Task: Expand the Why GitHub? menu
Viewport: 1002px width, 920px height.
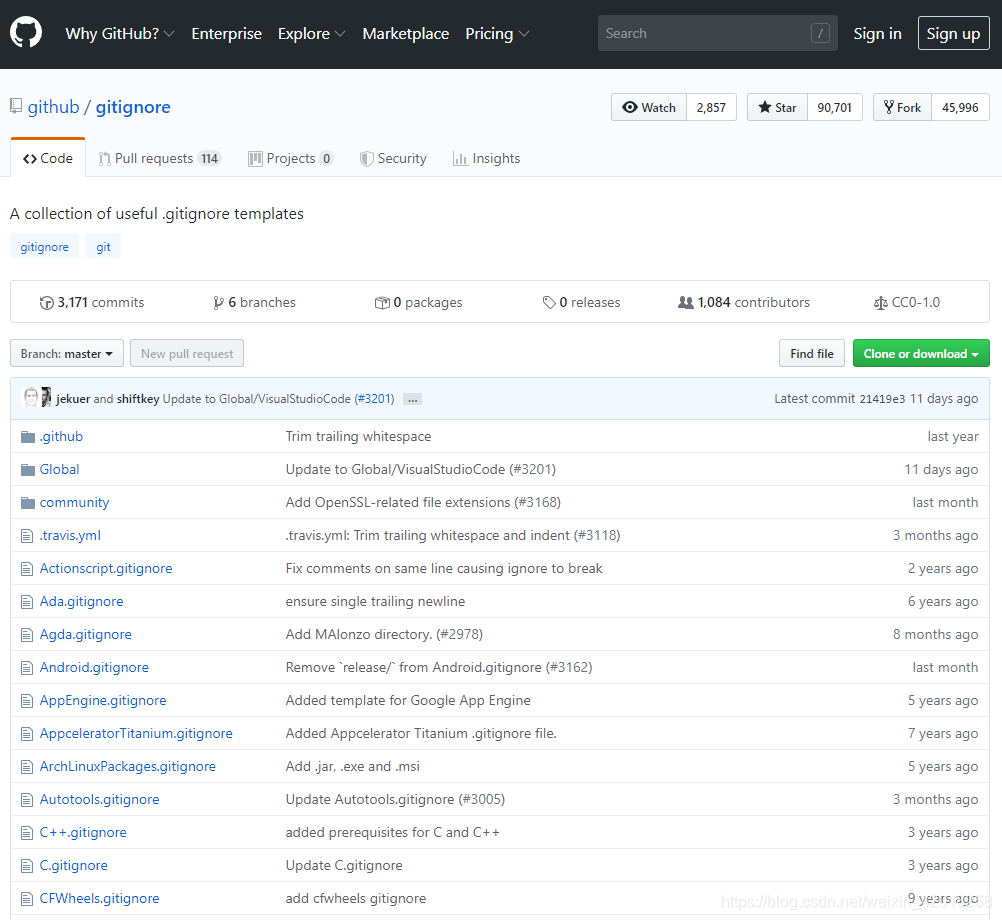Action: (119, 33)
